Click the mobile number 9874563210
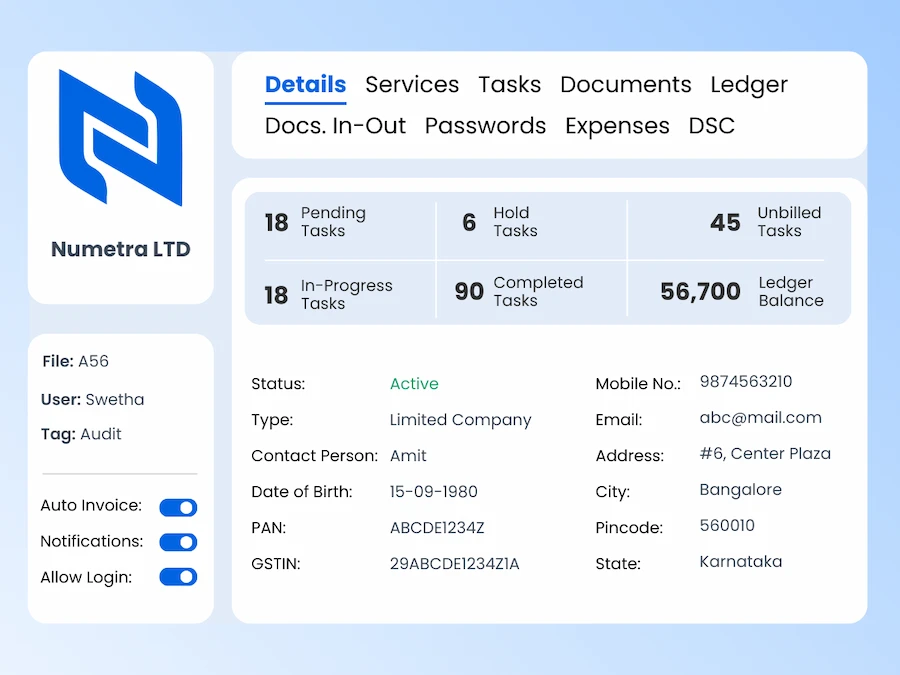 tap(745, 382)
